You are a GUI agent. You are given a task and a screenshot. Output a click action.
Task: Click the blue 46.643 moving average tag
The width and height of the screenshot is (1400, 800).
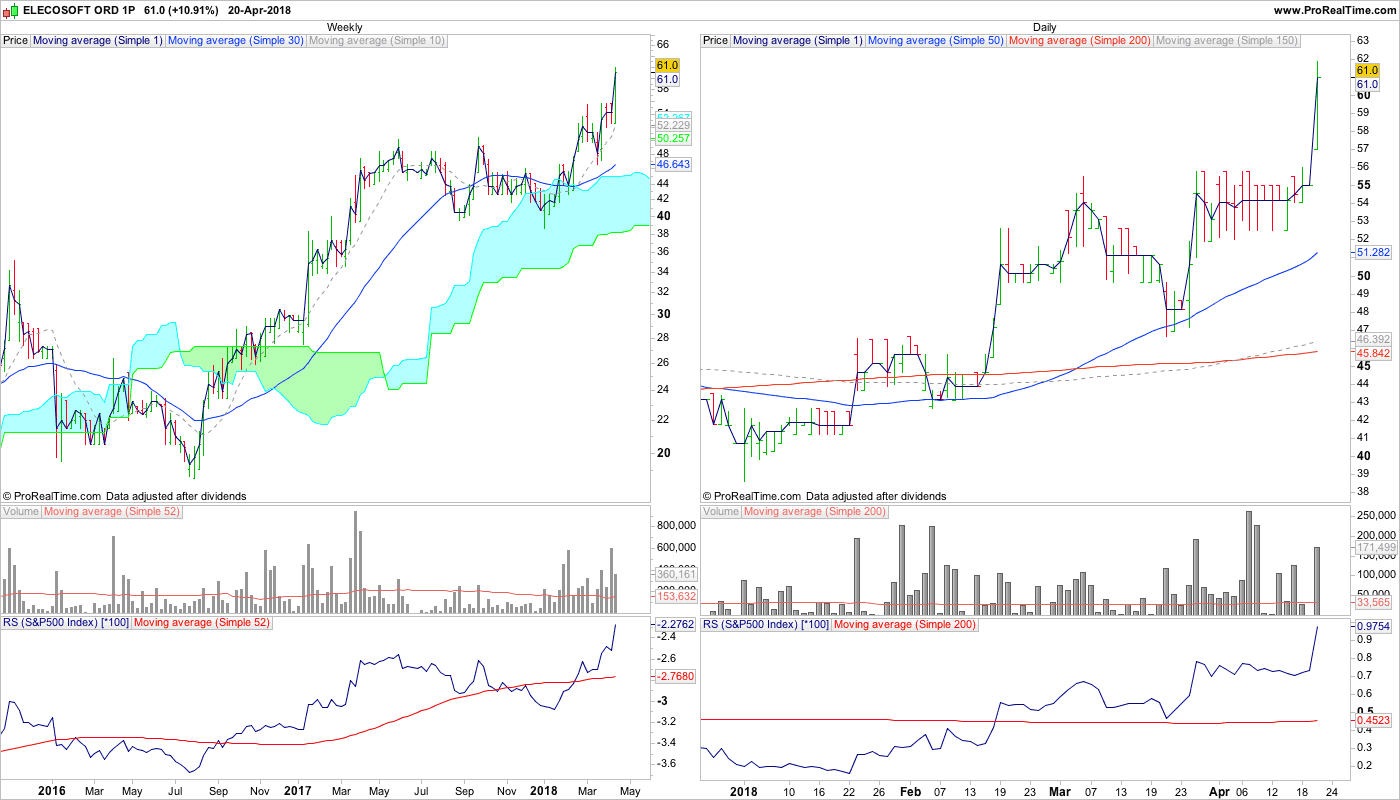tap(674, 164)
